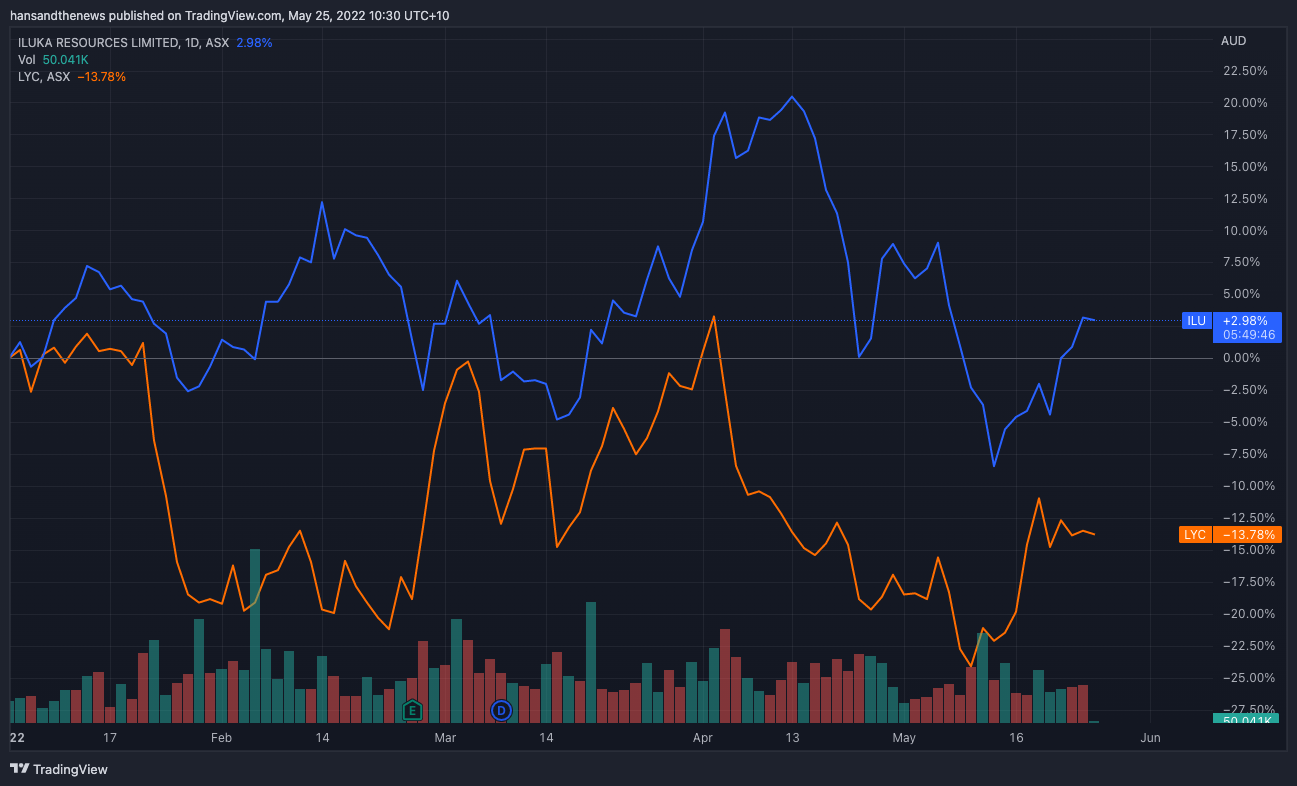Viewport: 1297px width, 786px height.
Task: Click the Mar label on time axis
Action: tap(445, 738)
